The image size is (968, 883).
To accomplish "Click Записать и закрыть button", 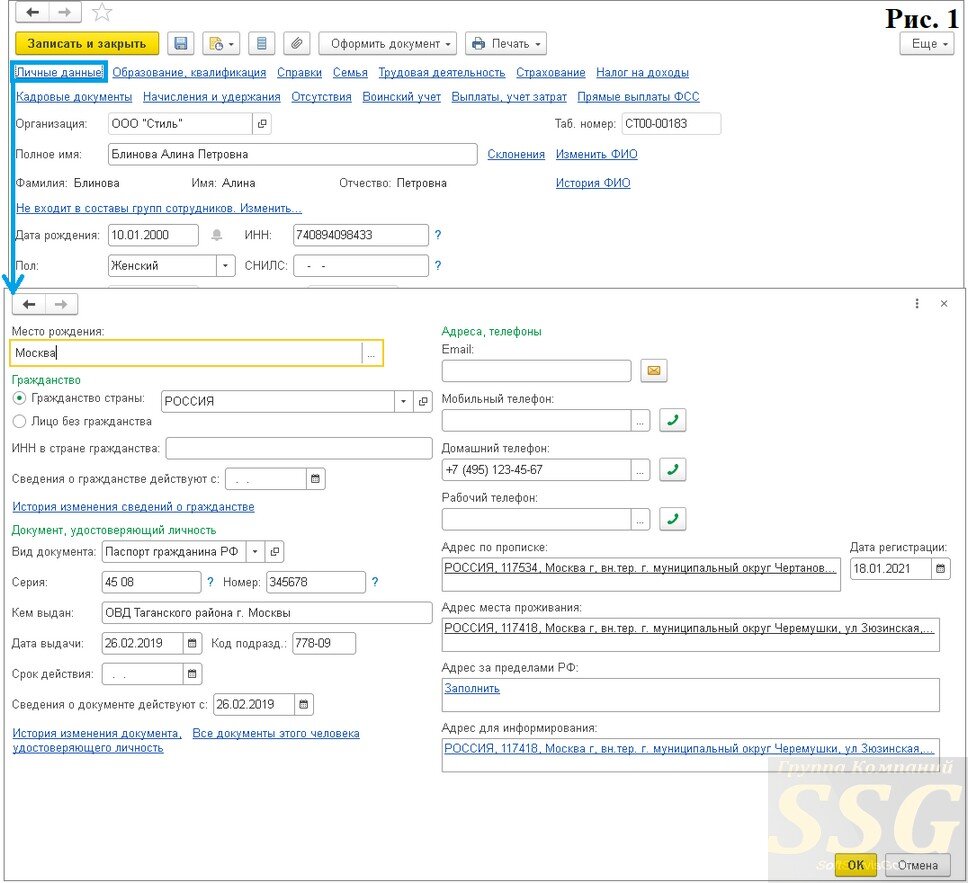I will (86, 44).
